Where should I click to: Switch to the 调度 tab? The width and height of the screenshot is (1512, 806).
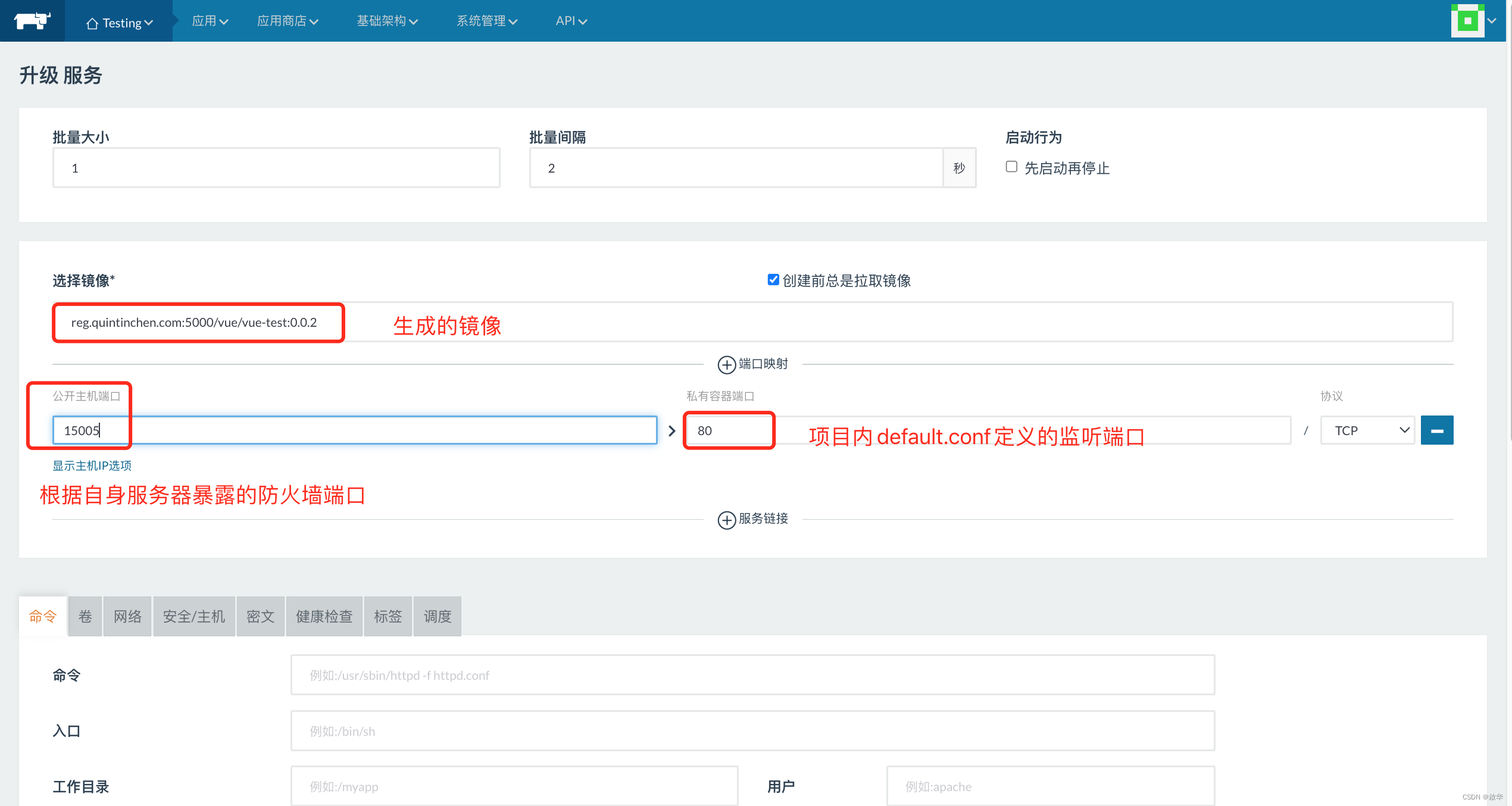click(x=438, y=616)
